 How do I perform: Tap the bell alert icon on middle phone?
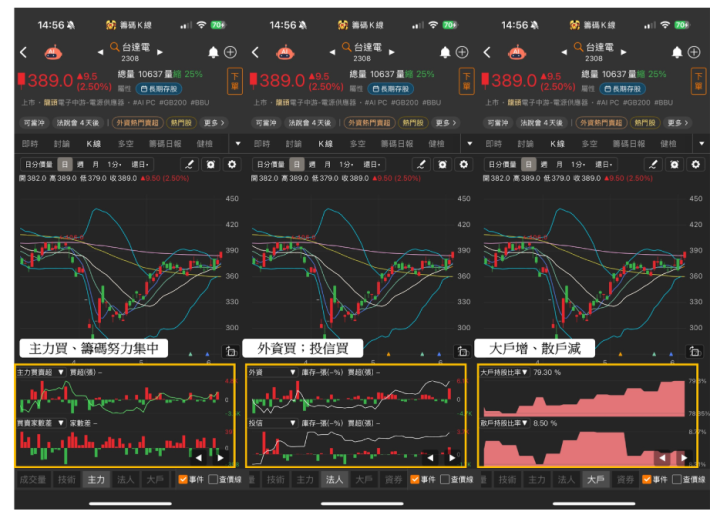pyautogui.click(x=445, y=52)
